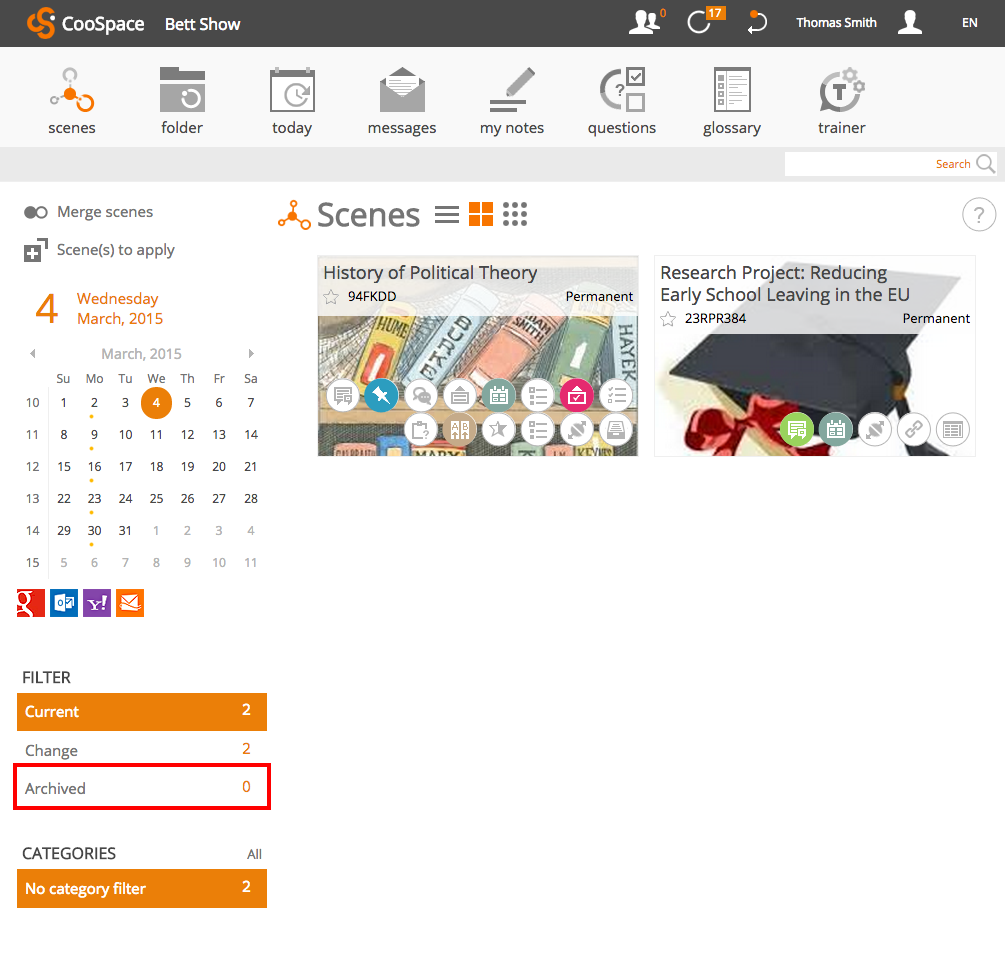The image size is (1005, 963).
Task: Toggle favorite star for scene 94FKDD
Action: pos(331,297)
